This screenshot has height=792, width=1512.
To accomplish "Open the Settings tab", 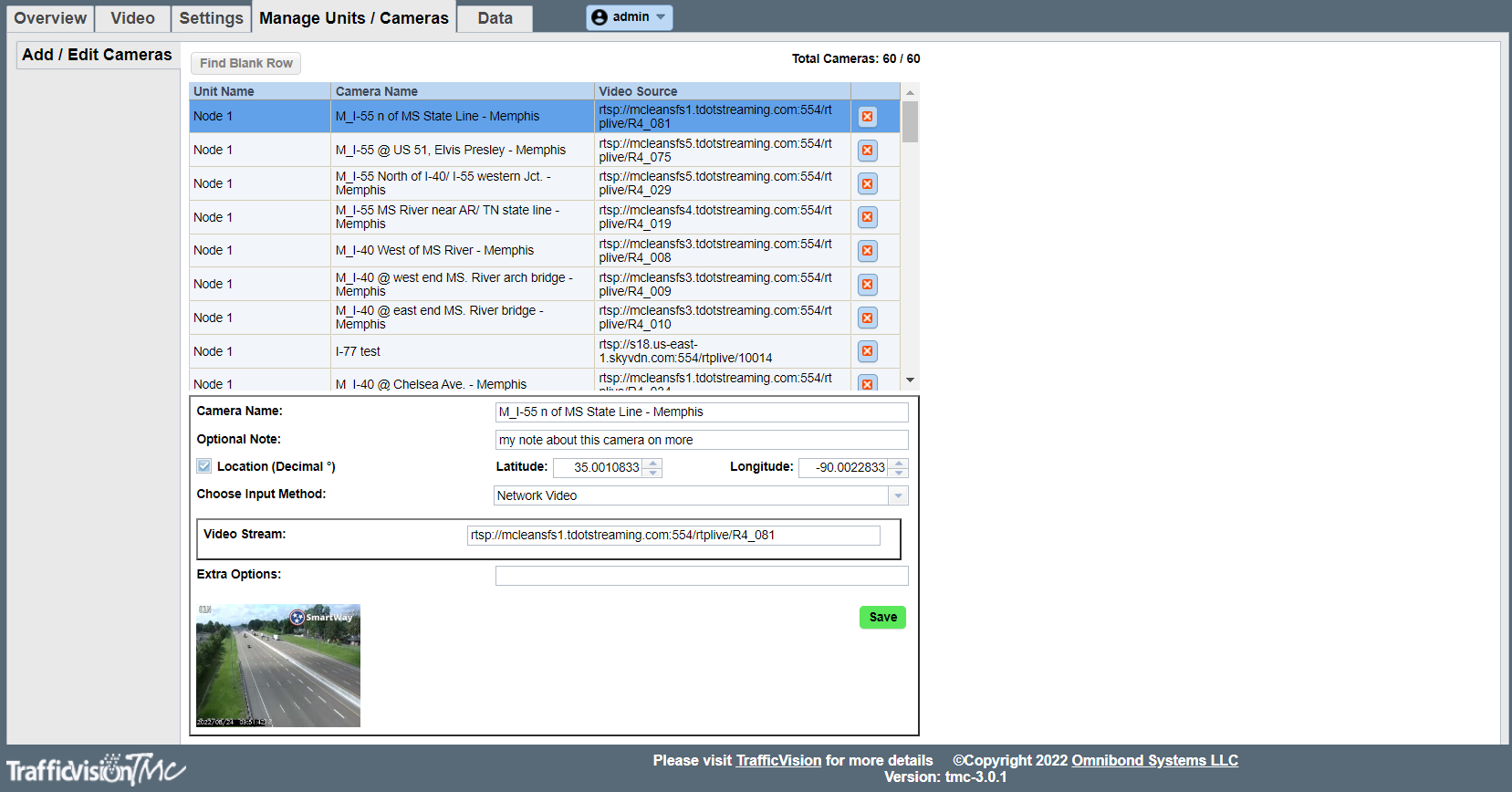I will [211, 18].
